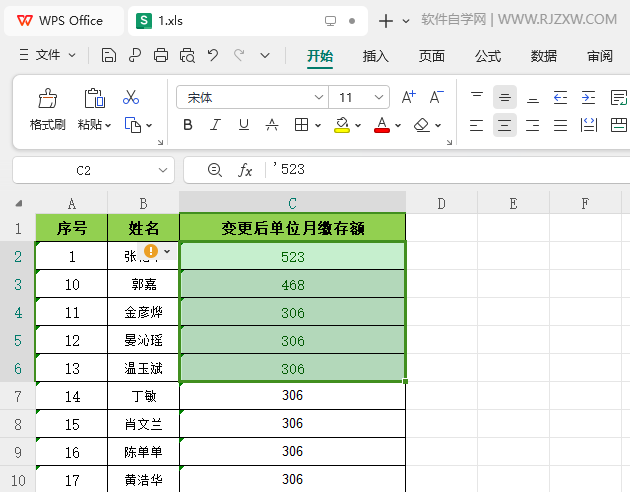The image size is (630, 492).
Task: Click the fx insert function icon
Action: point(245,170)
